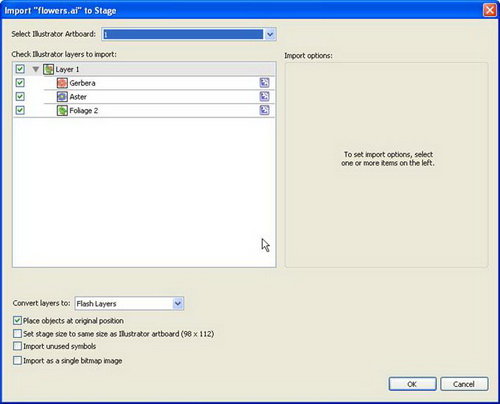The width and height of the screenshot is (500, 404).
Task: Uncheck the Layer 1 import checkbox
Action: [20, 69]
